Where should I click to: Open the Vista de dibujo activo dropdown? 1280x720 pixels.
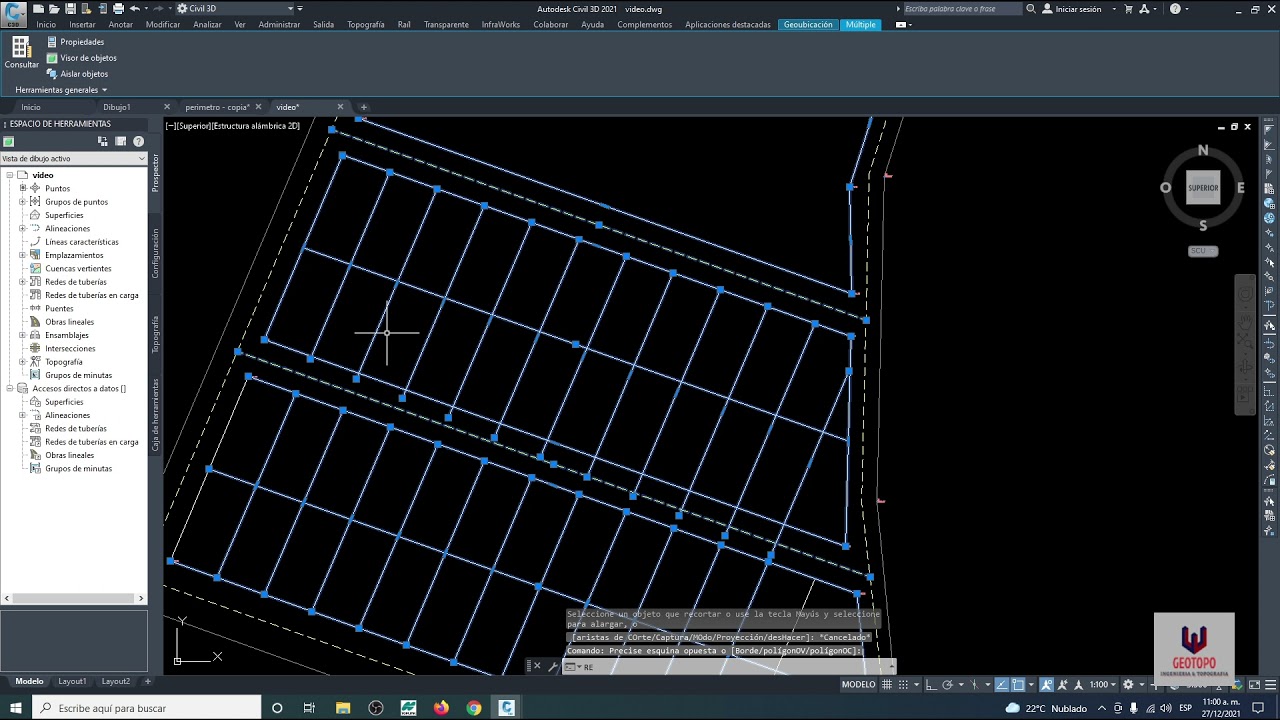click(73, 158)
